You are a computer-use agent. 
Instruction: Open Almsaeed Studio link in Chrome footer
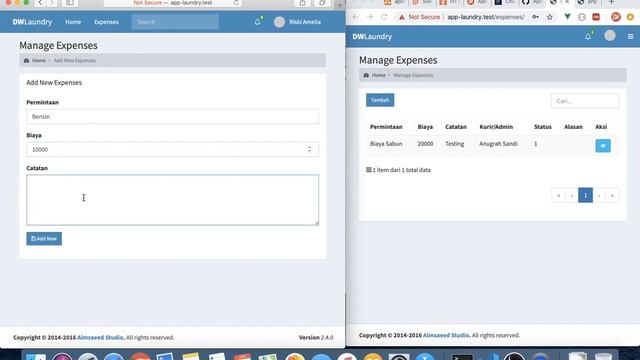pos(446,335)
